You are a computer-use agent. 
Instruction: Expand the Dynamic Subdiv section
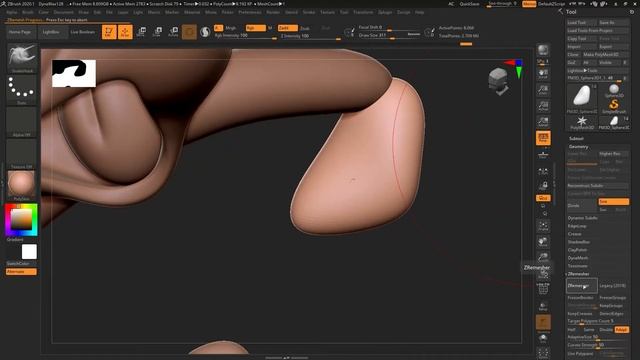pos(582,218)
